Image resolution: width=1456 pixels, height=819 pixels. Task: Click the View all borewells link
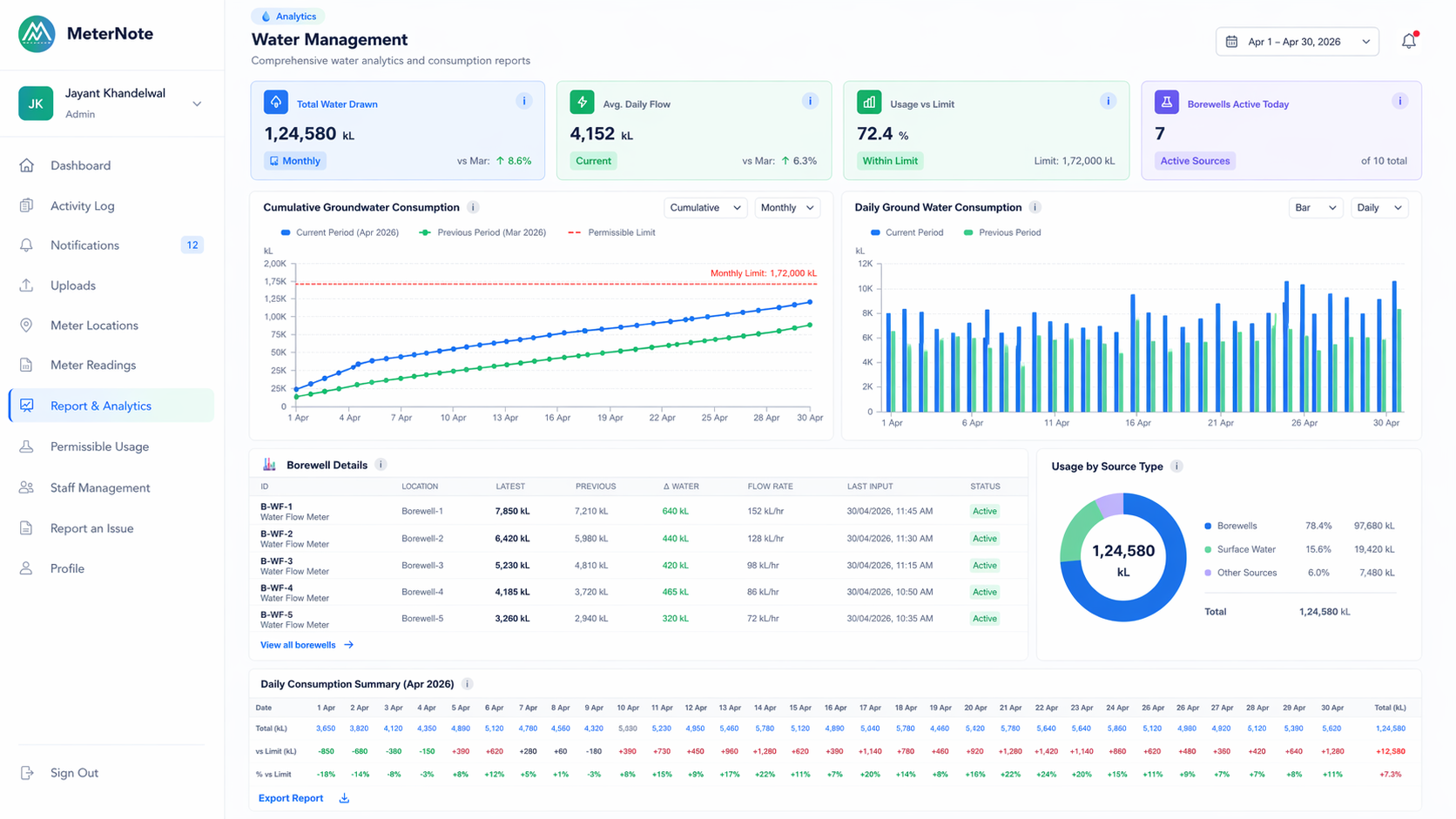299,645
